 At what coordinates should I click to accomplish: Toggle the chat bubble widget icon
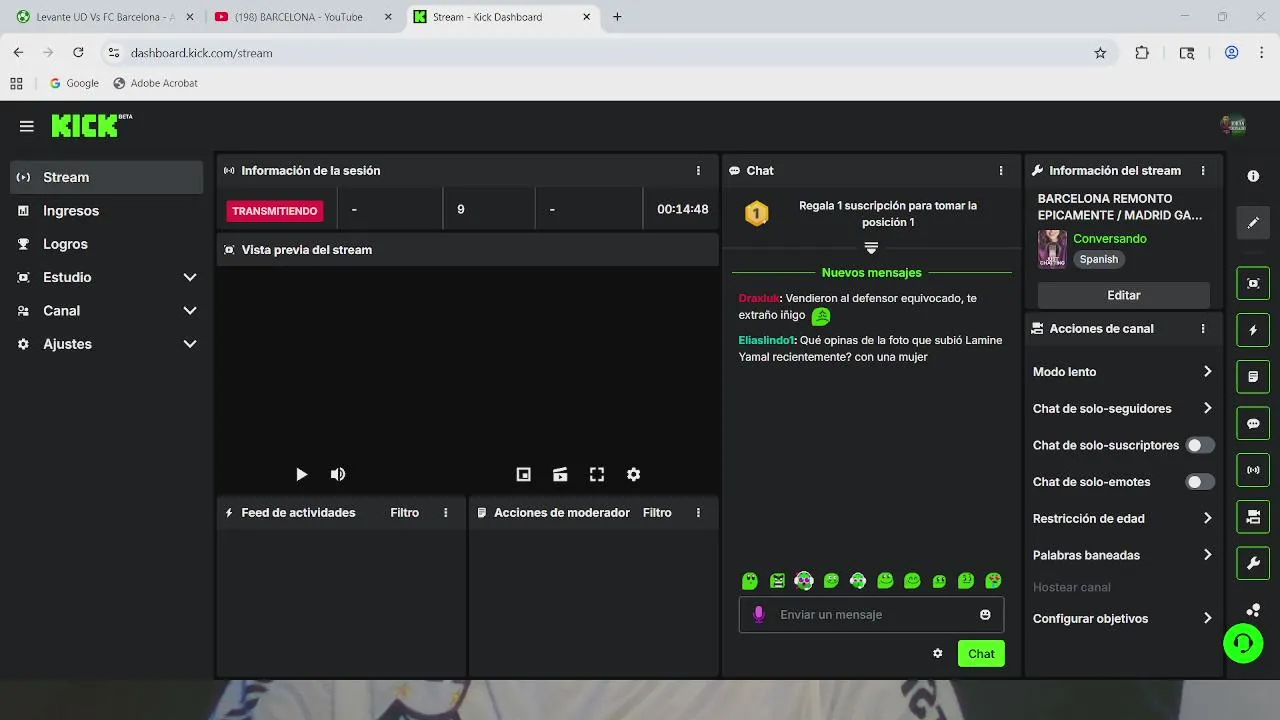click(1253, 424)
